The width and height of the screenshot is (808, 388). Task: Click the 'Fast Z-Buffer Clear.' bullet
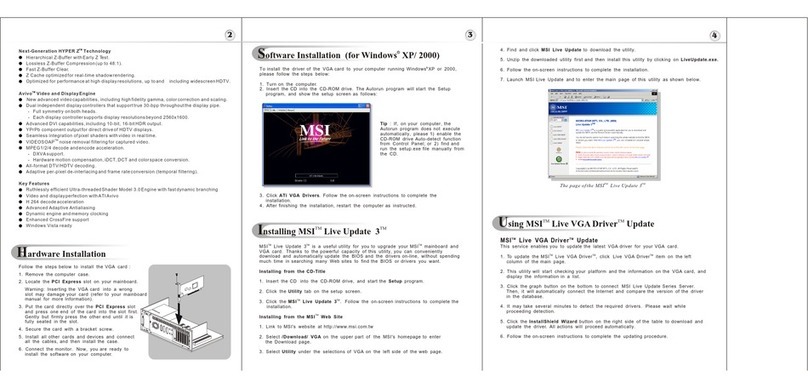point(47,69)
